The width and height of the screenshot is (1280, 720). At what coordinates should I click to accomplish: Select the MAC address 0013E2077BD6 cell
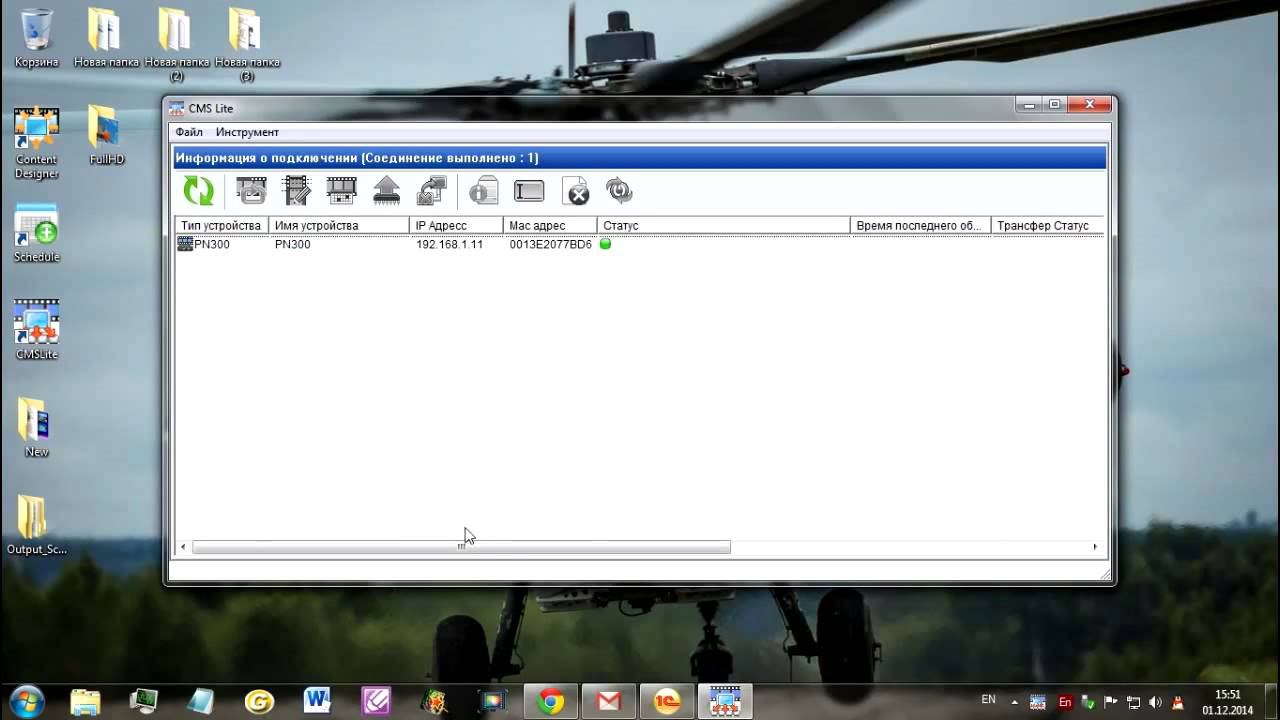pos(551,244)
